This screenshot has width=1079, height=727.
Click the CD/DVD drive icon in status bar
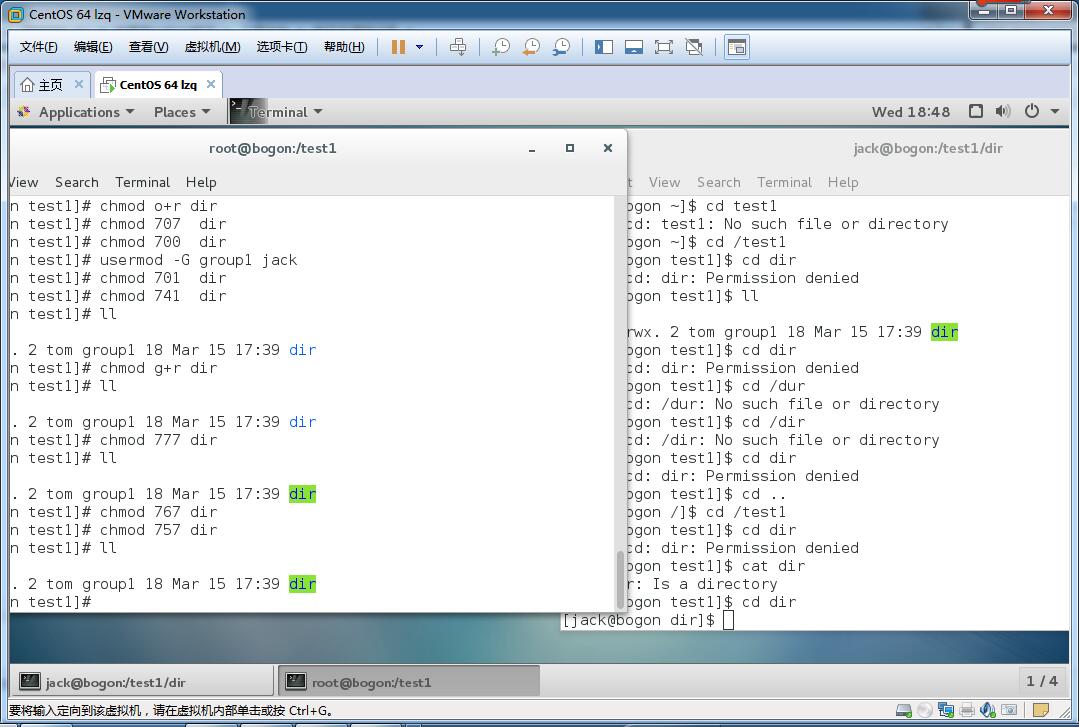pyautogui.click(x=925, y=710)
